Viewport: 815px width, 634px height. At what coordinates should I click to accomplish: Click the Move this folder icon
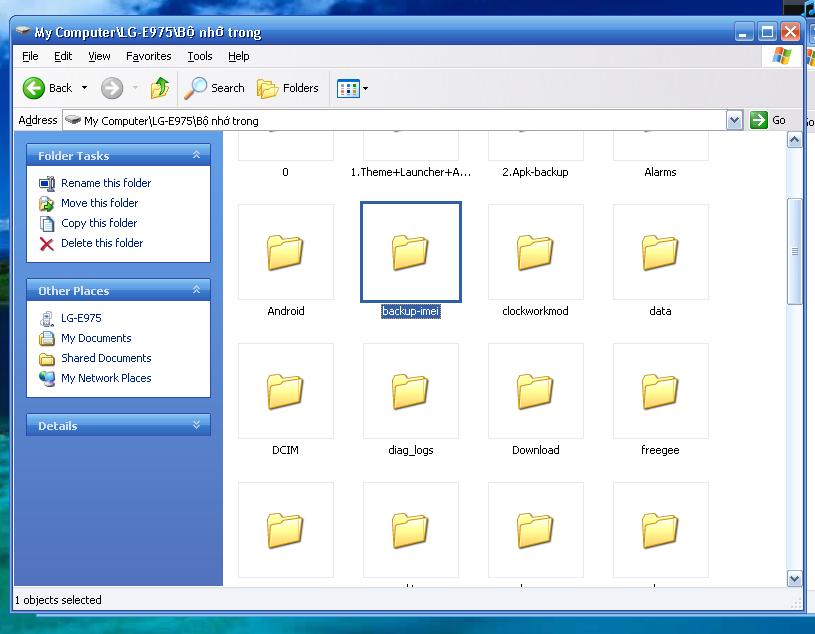pos(47,203)
